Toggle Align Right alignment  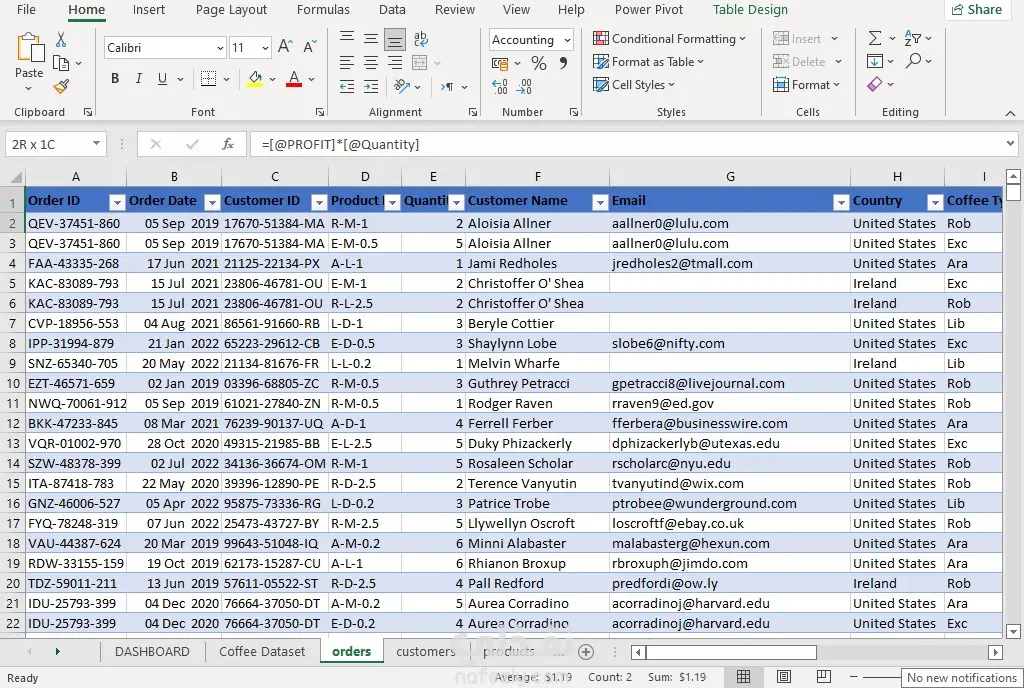click(394, 63)
